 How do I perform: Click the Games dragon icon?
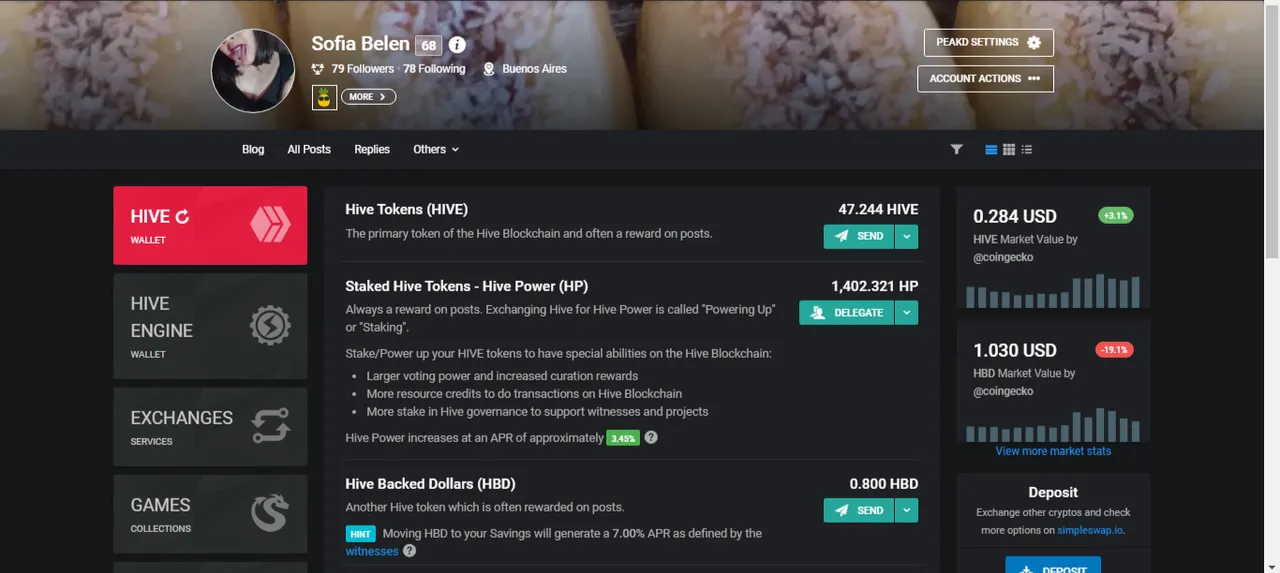[x=270, y=513]
